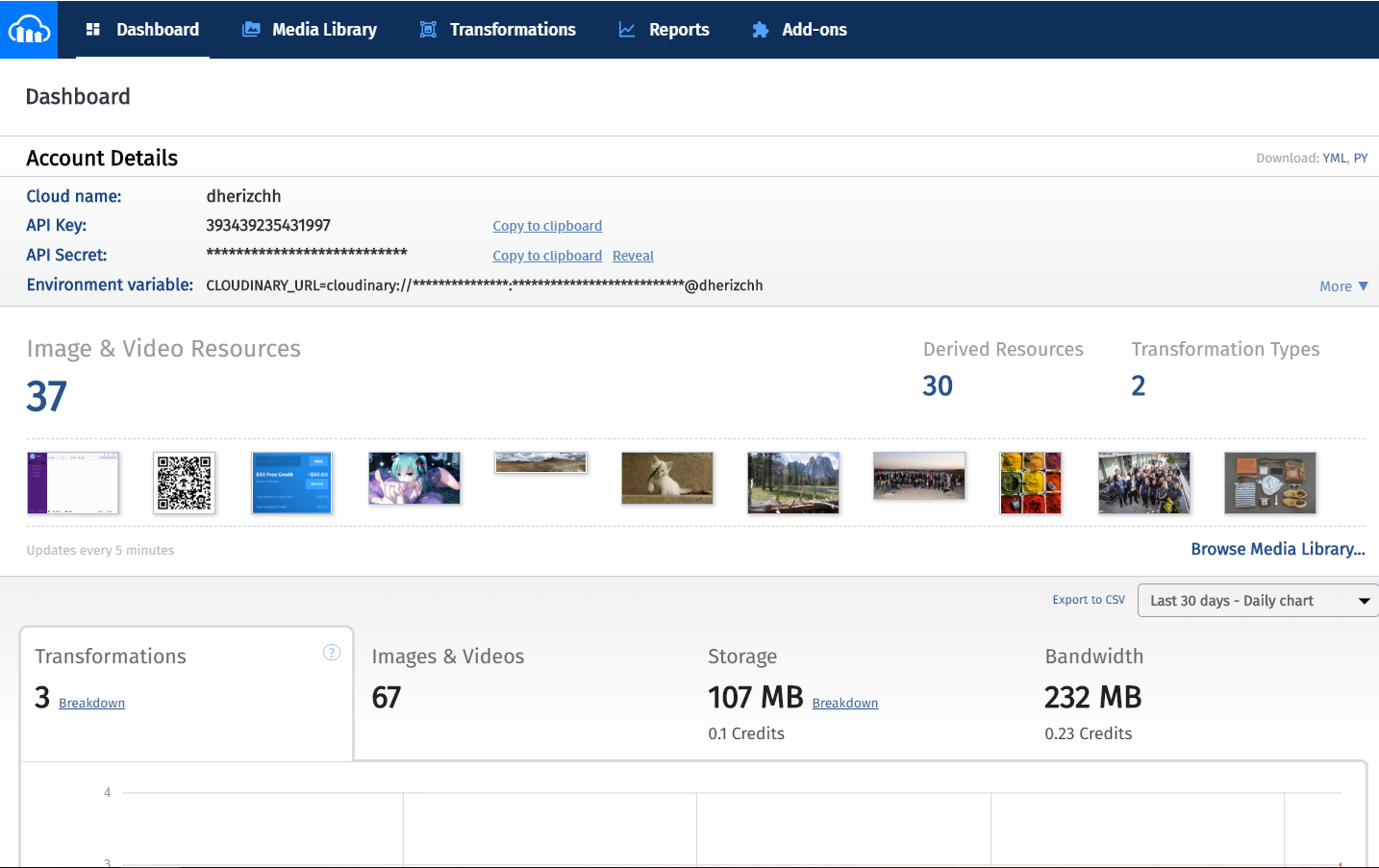
Task: Export usage data to CSV
Action: point(1089,600)
